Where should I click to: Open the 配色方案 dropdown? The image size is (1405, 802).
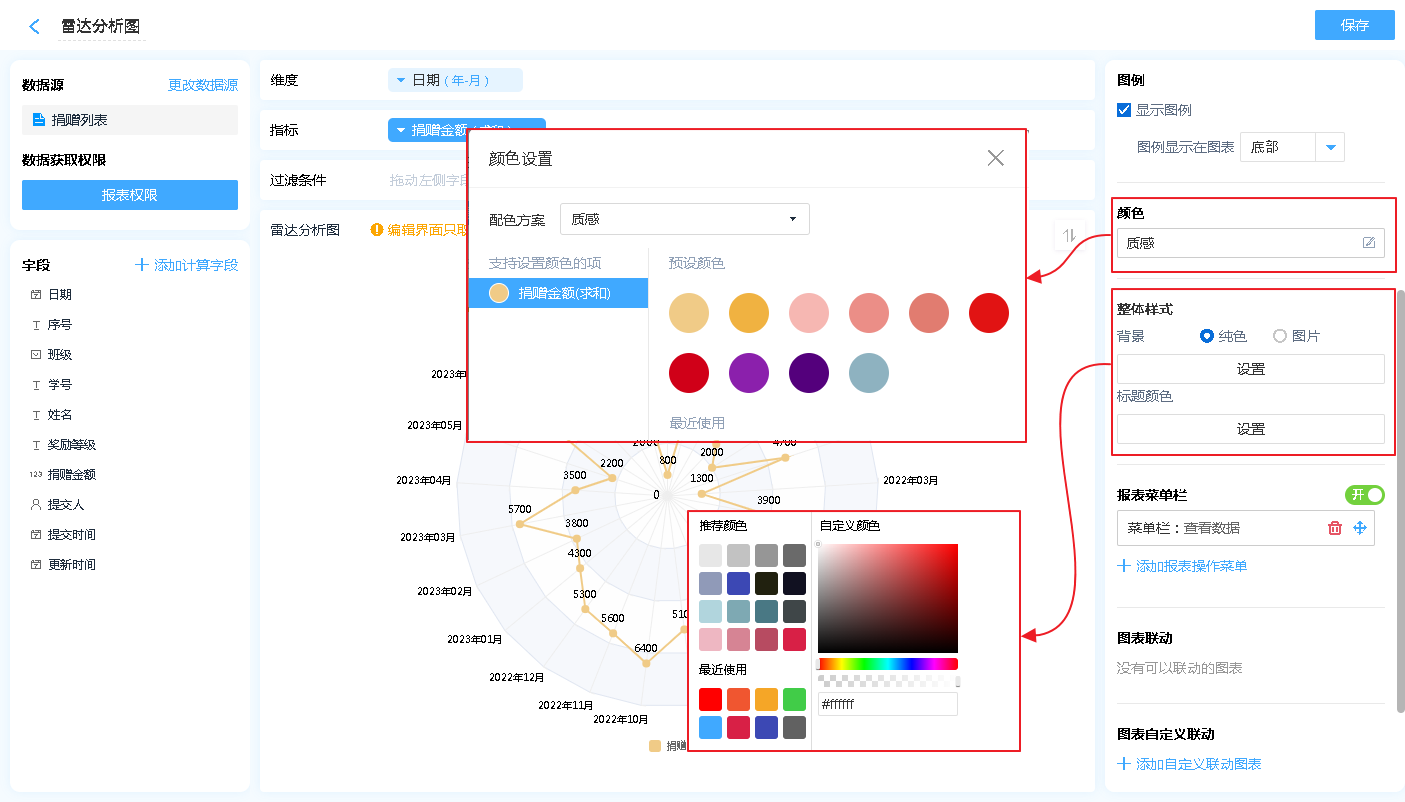(684, 219)
